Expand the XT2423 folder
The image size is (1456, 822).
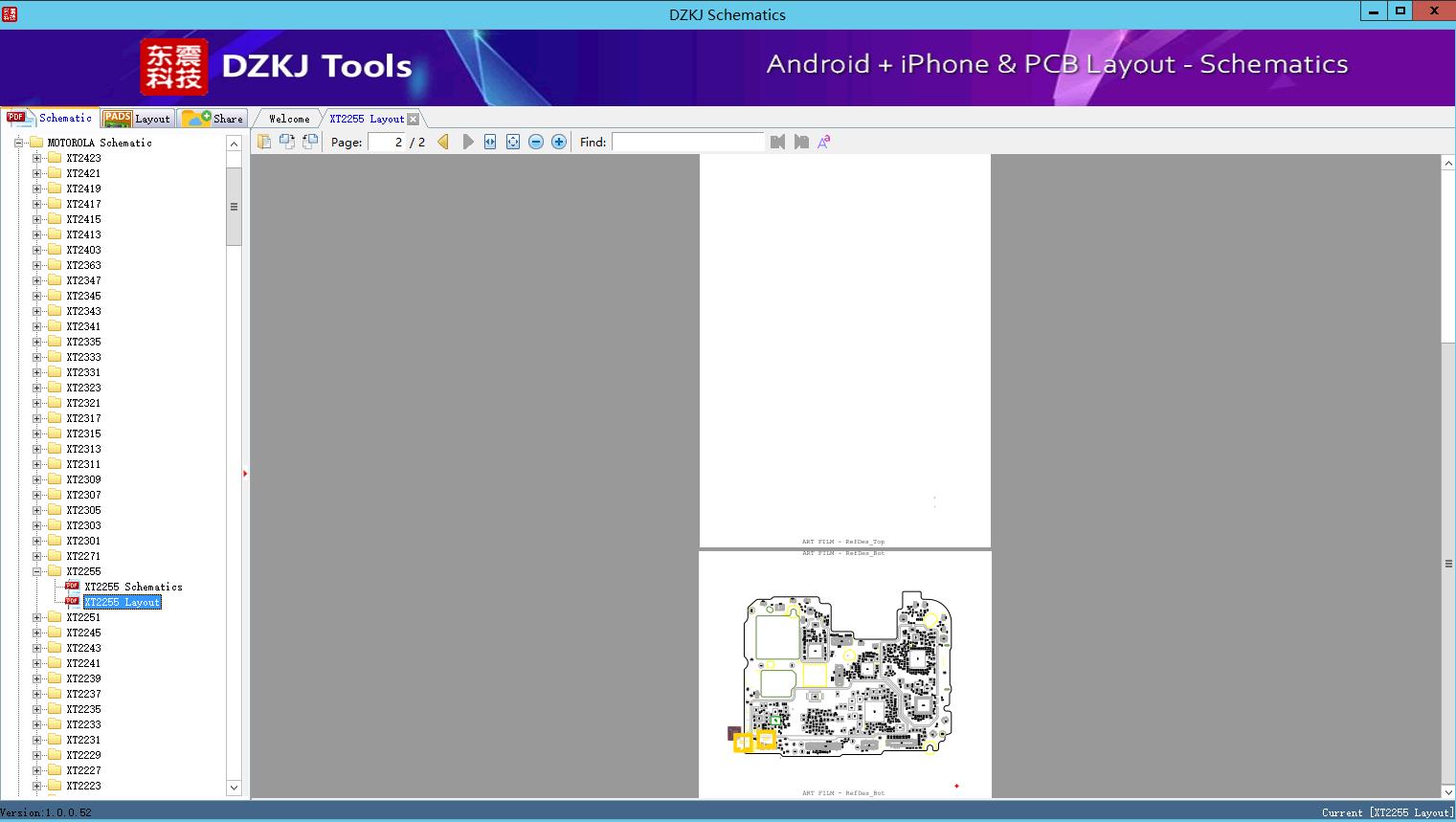click(x=37, y=158)
